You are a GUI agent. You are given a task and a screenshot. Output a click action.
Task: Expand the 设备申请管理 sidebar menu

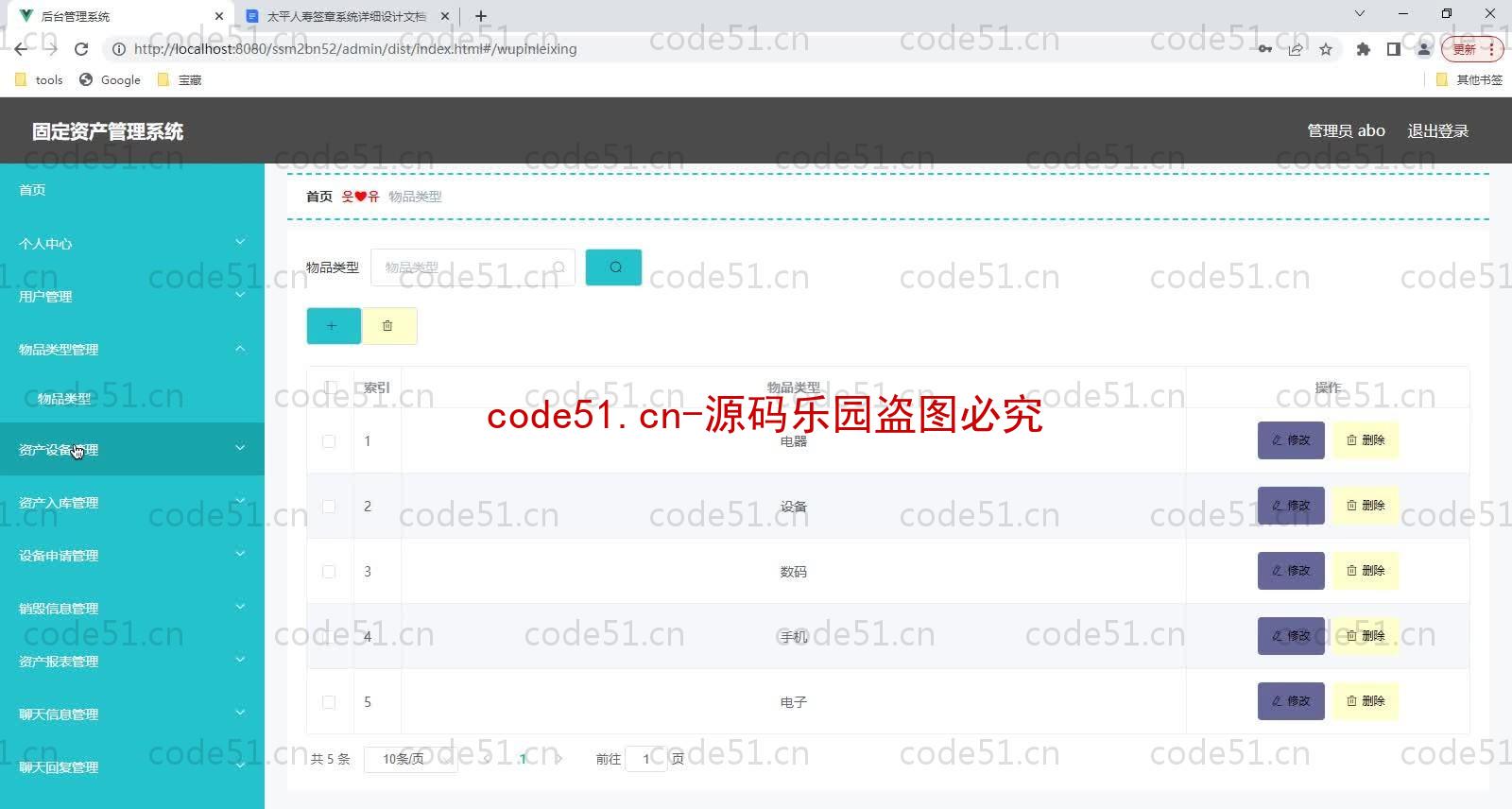pos(132,556)
